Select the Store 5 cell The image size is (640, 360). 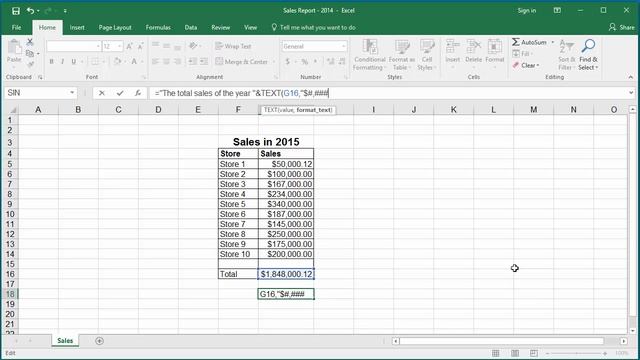(238, 204)
